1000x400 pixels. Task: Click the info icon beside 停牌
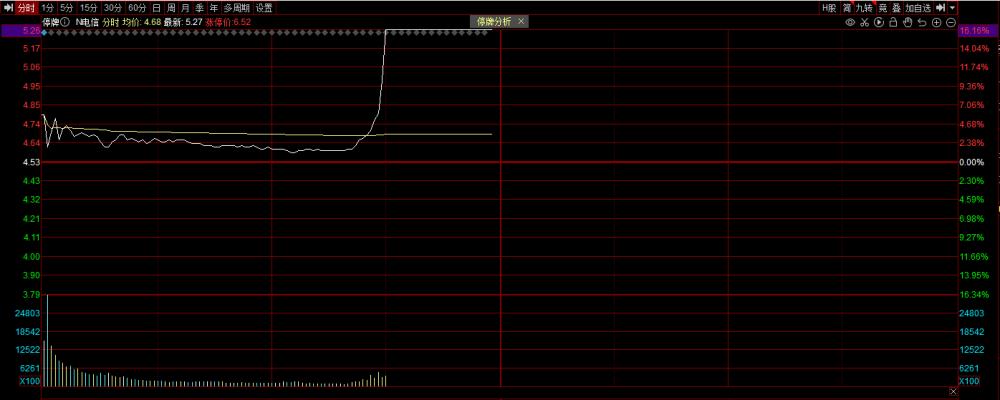click(x=65, y=22)
